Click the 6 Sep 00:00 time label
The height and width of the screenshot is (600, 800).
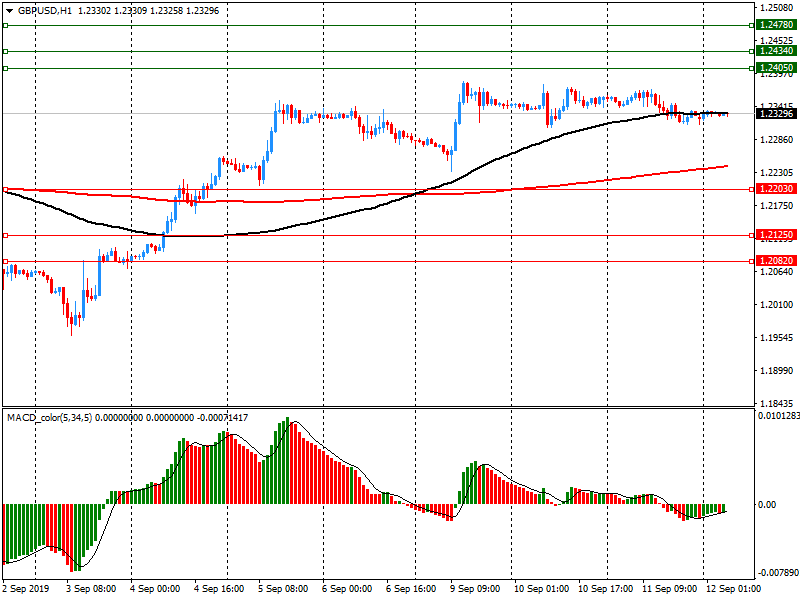347,589
